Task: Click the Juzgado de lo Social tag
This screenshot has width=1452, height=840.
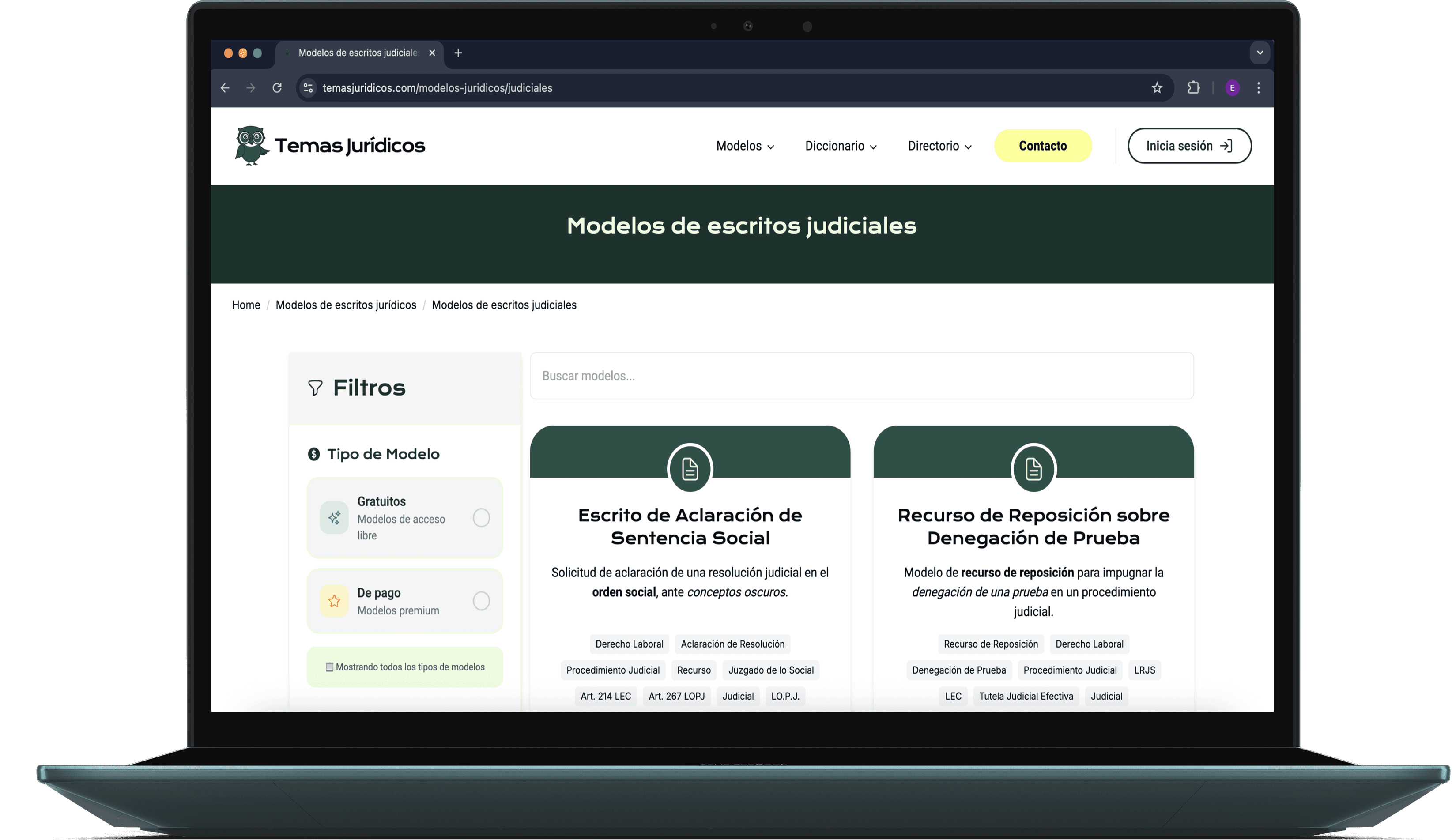Action: [x=772, y=670]
